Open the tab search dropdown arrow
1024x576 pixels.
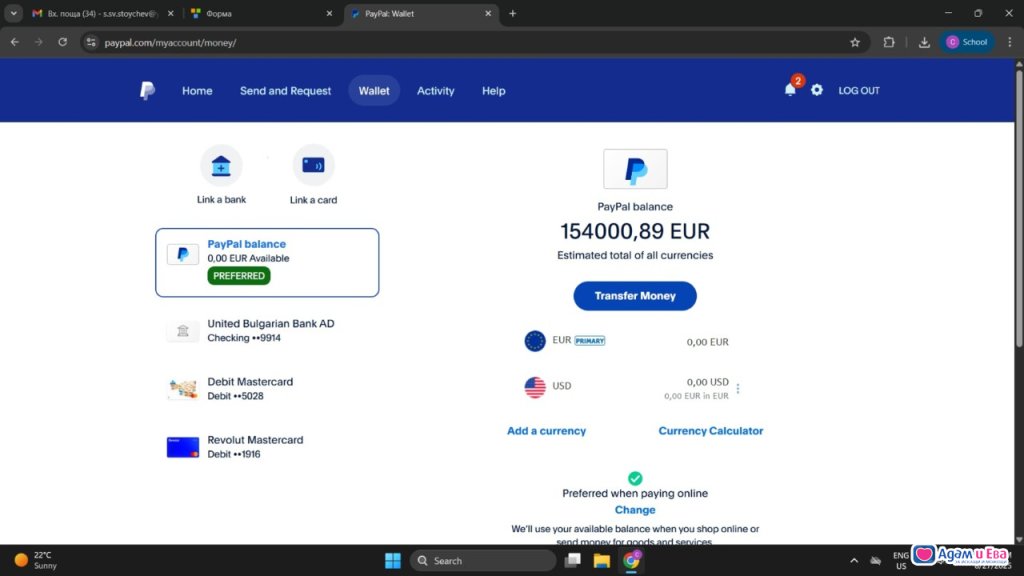[14, 13]
